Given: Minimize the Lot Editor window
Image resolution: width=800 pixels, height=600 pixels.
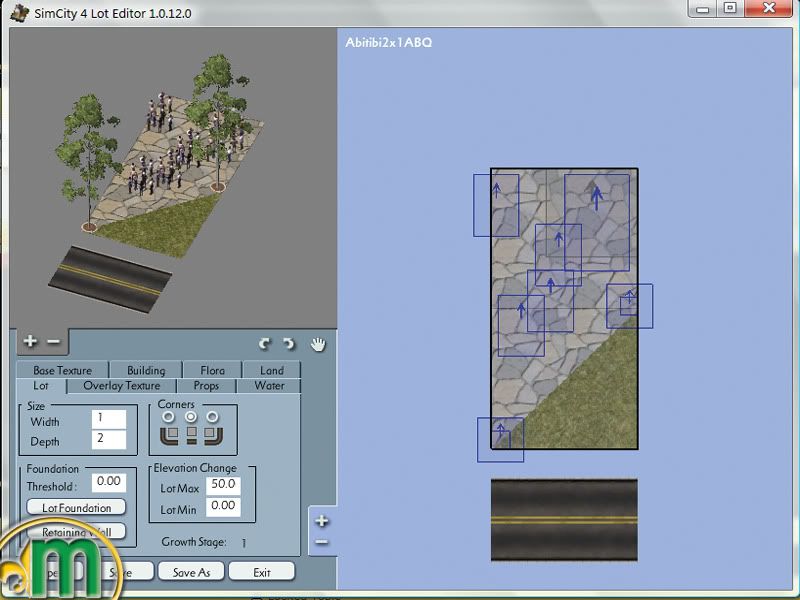Looking at the screenshot, I should point(703,9).
